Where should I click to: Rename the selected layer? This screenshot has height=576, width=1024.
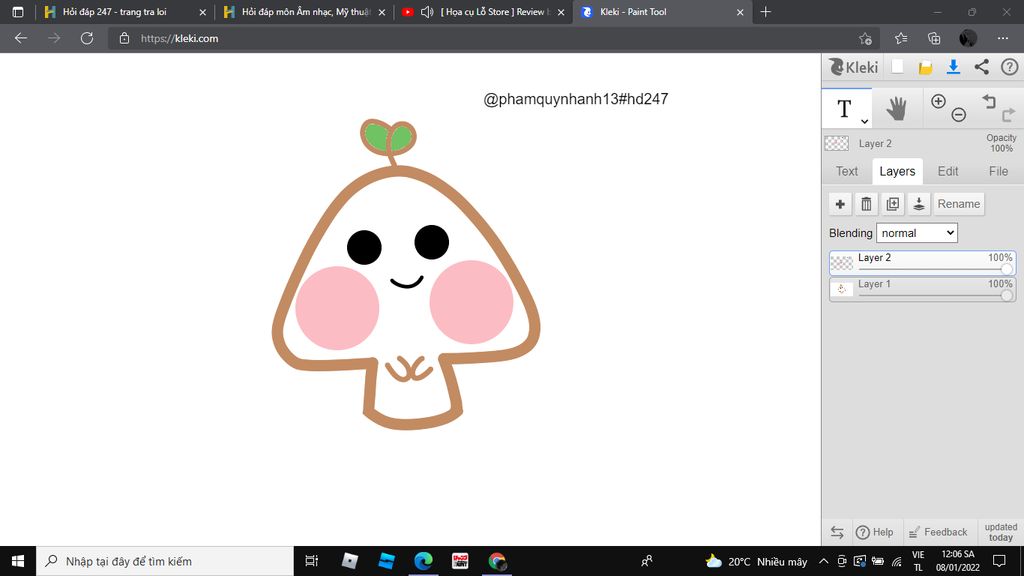coord(959,204)
